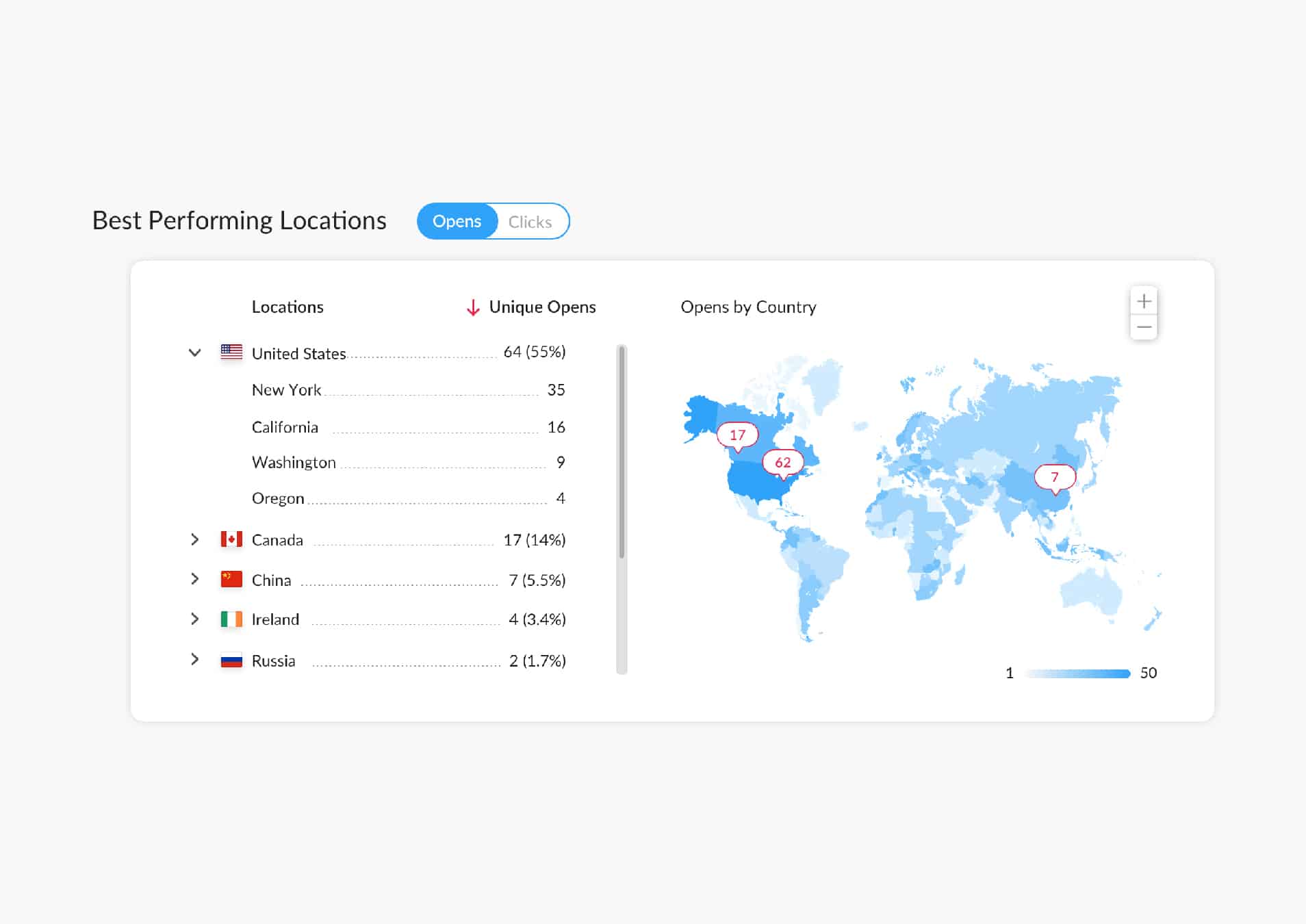Select the Oregon row

409,498
